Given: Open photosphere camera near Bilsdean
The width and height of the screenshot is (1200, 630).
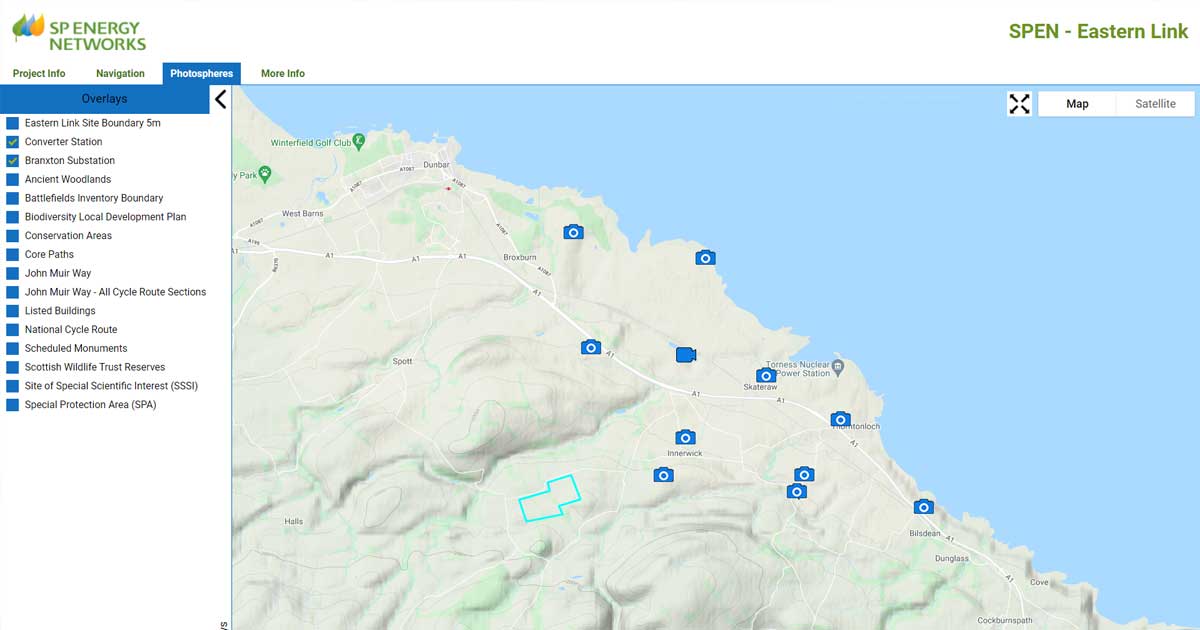Looking at the screenshot, I should tap(924, 507).
